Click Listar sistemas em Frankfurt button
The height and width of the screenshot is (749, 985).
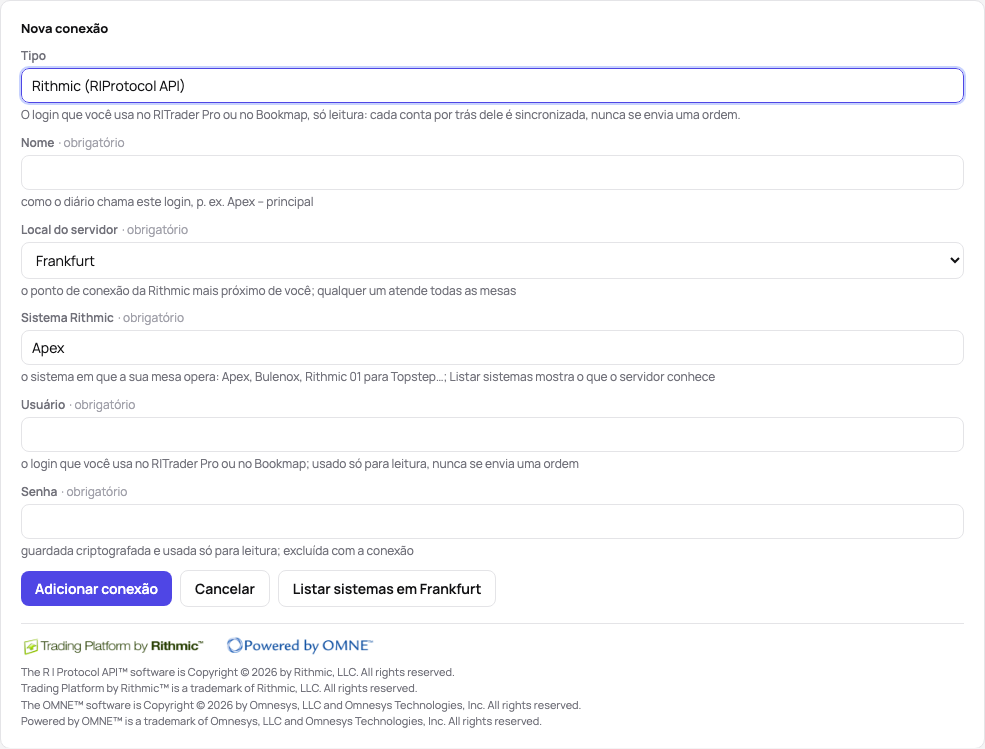coord(387,589)
